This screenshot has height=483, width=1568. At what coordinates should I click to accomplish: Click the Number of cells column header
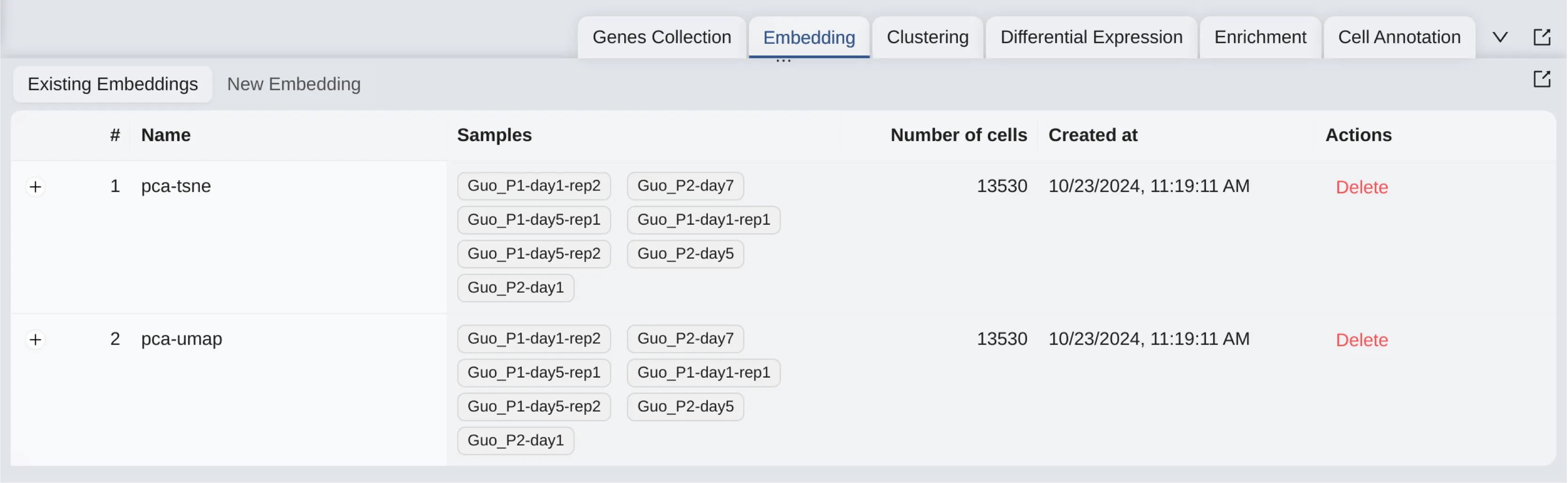coord(958,135)
